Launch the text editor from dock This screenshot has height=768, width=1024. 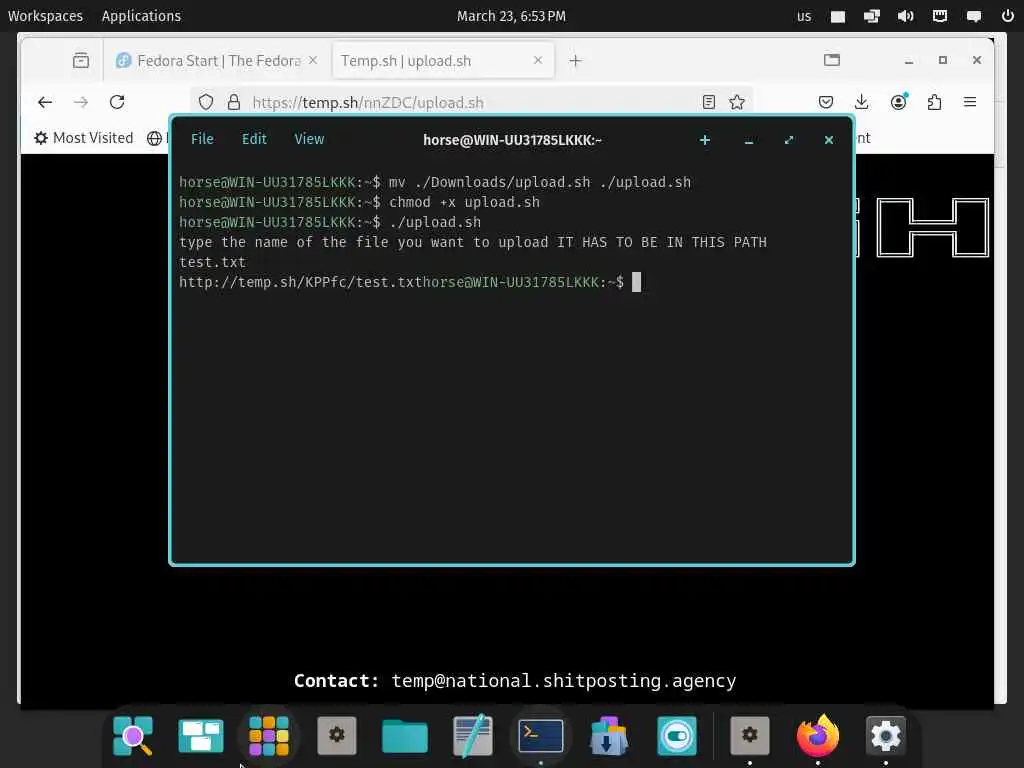(x=473, y=735)
